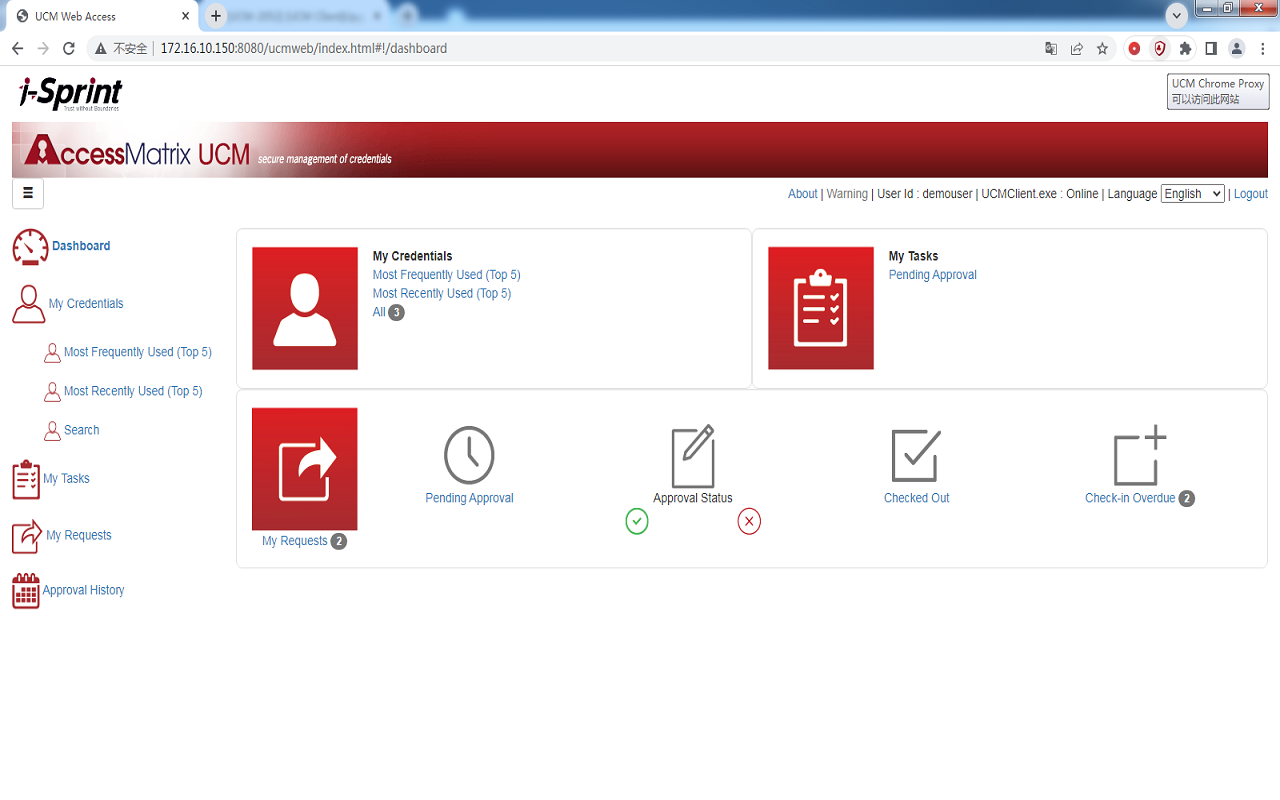Image resolution: width=1280 pixels, height=800 pixels.
Task: Click the red My Tasks clipboard tile
Action: click(x=821, y=308)
